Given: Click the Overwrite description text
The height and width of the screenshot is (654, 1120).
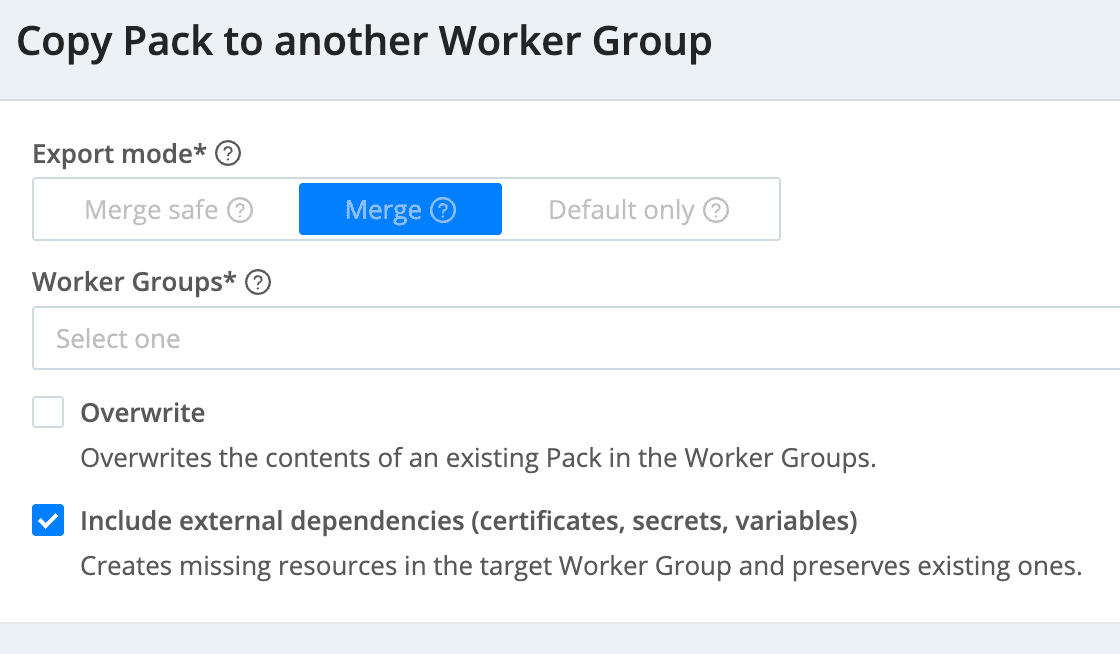Looking at the screenshot, I should (x=478, y=459).
